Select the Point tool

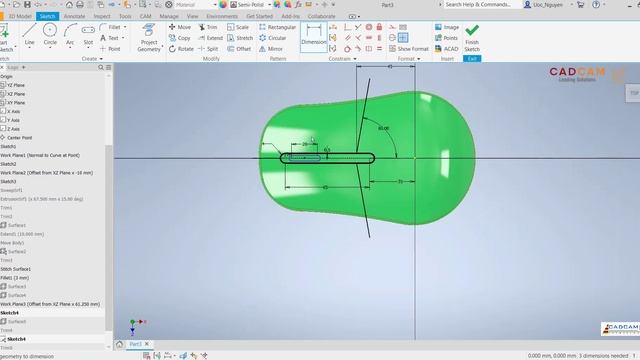pyautogui.click(x=110, y=49)
